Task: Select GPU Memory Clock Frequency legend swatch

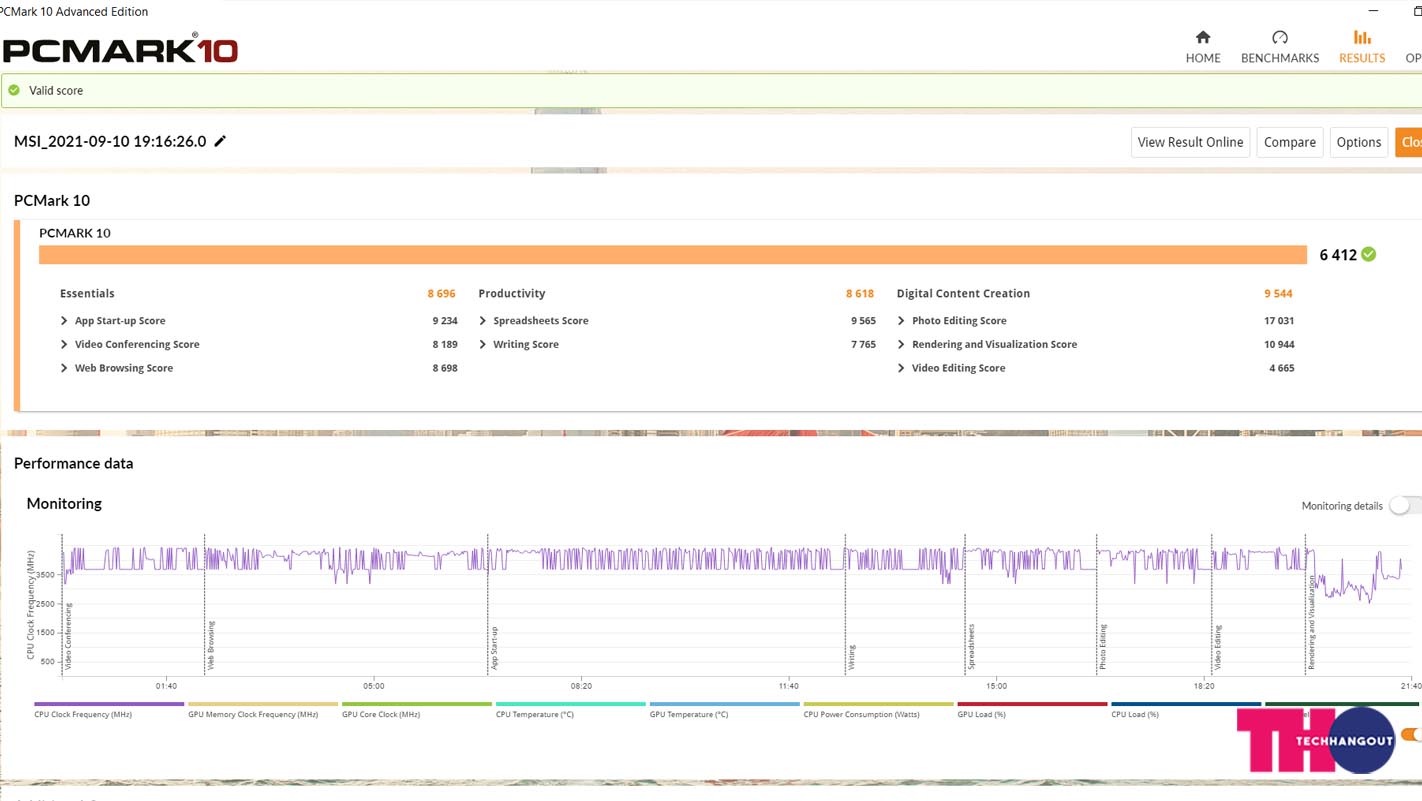Action: tap(263, 704)
